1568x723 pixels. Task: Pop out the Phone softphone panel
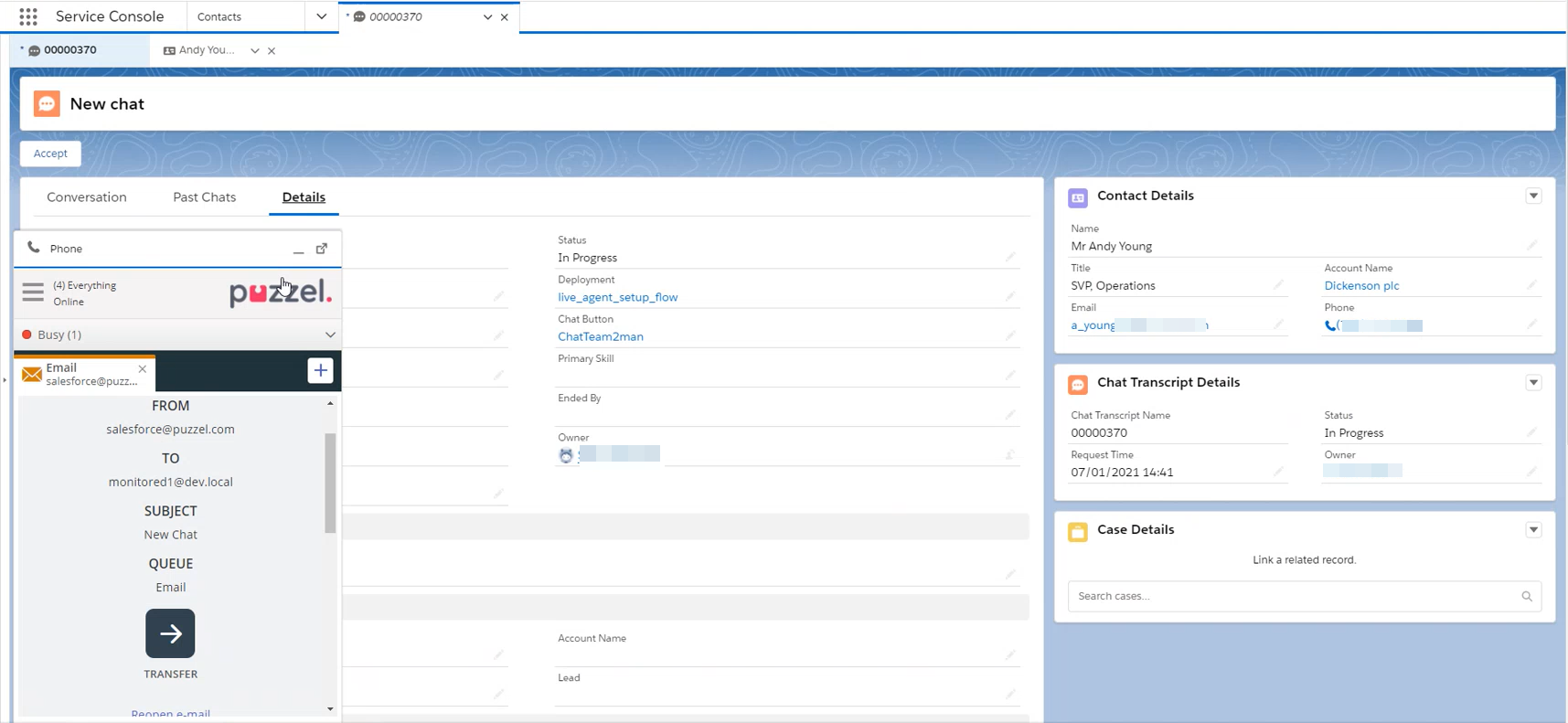pos(322,249)
